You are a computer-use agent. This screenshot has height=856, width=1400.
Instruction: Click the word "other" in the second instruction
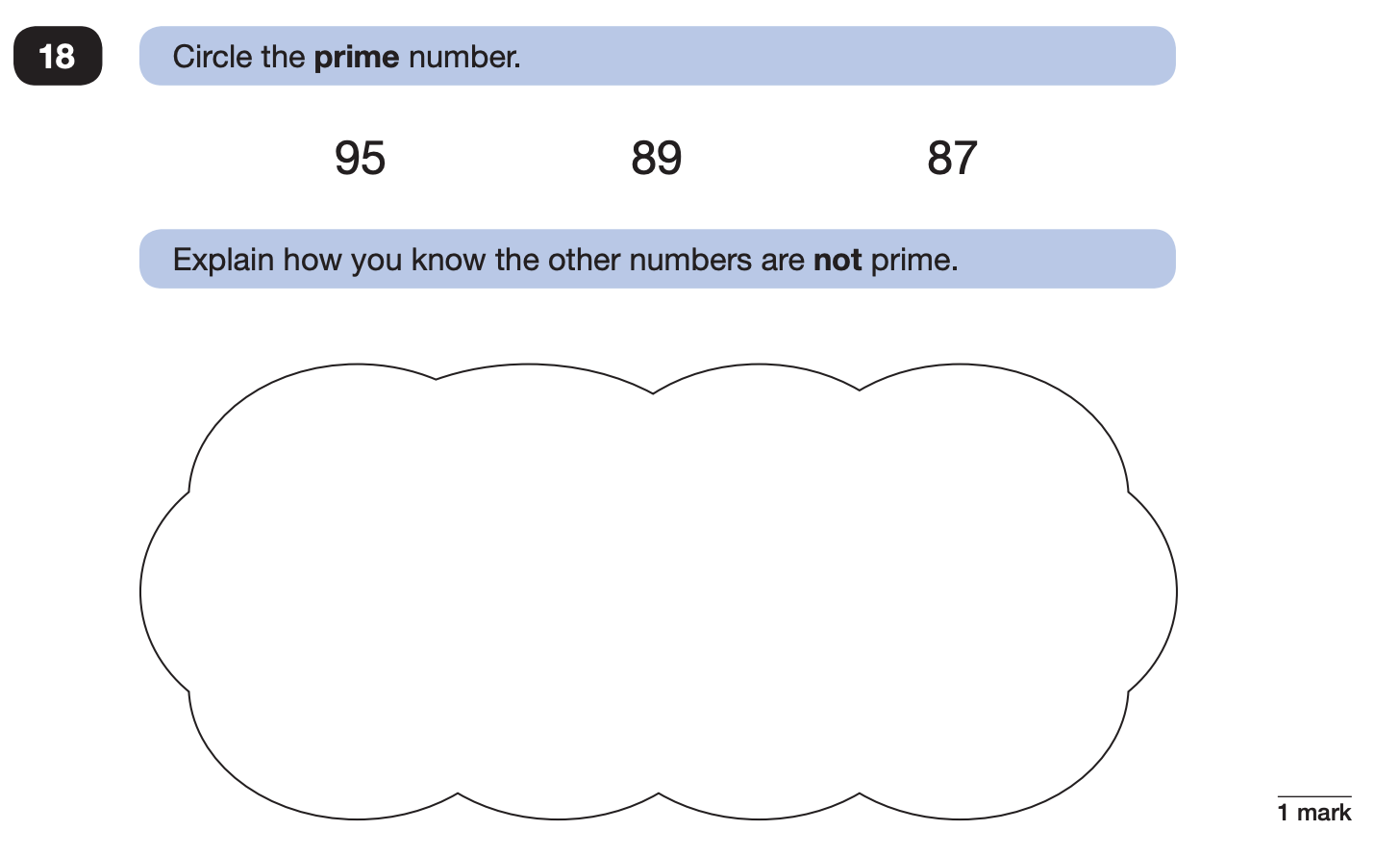click(x=584, y=260)
